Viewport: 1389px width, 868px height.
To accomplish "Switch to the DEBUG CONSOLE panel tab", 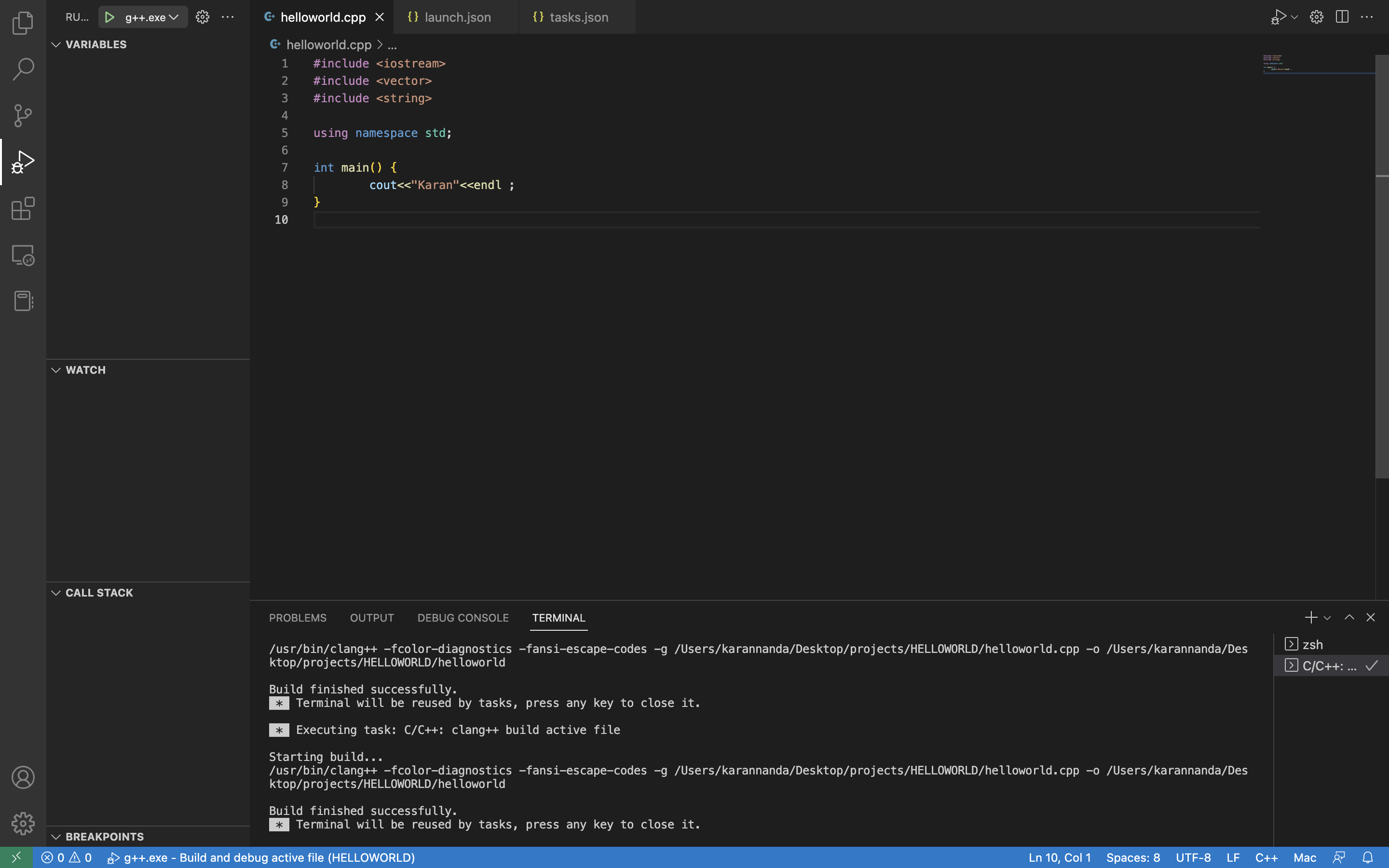I will pyautogui.click(x=462, y=617).
